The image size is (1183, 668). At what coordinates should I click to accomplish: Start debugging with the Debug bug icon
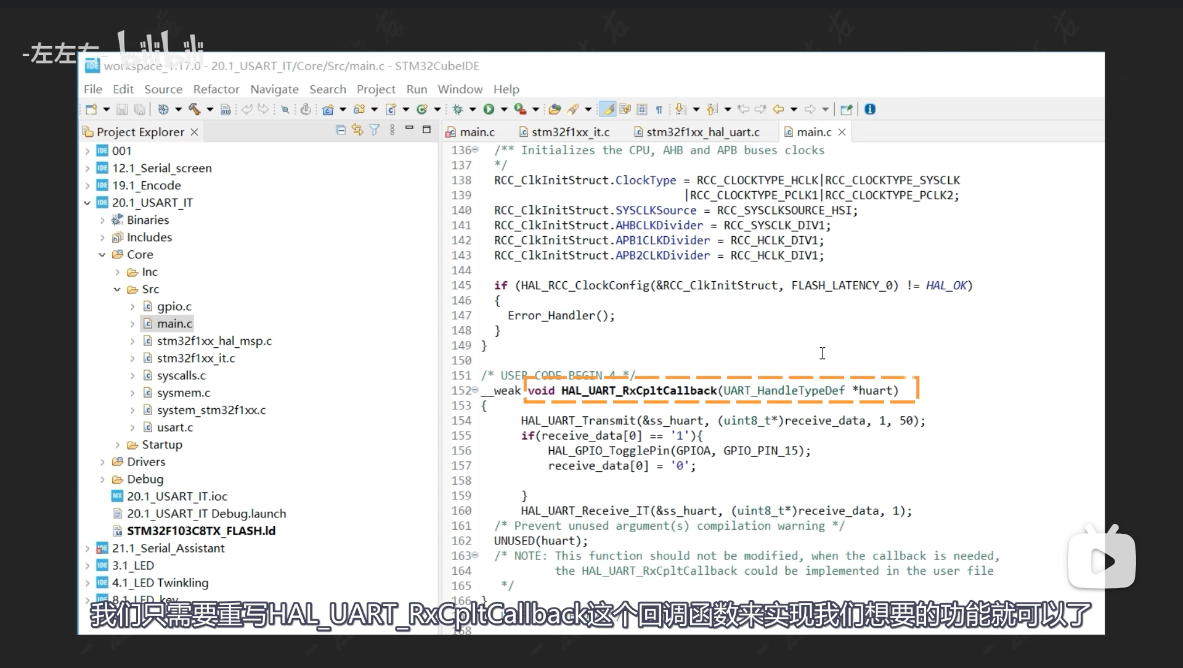457,109
